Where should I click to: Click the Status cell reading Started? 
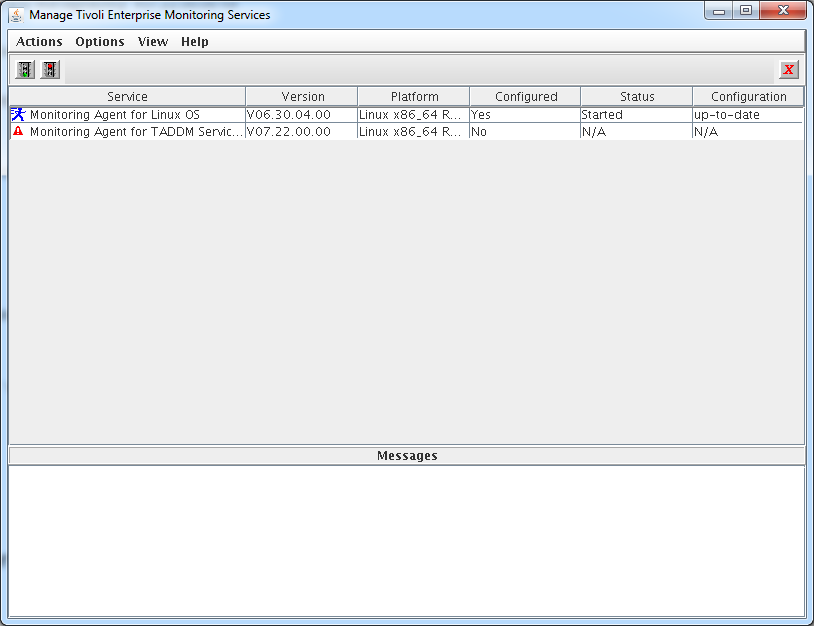(637, 115)
